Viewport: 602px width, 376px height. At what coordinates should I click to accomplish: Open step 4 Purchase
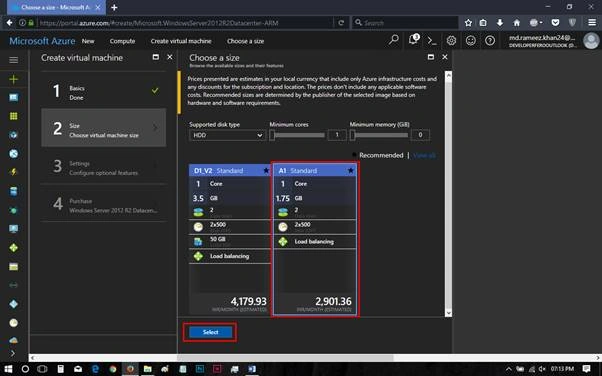coord(104,204)
